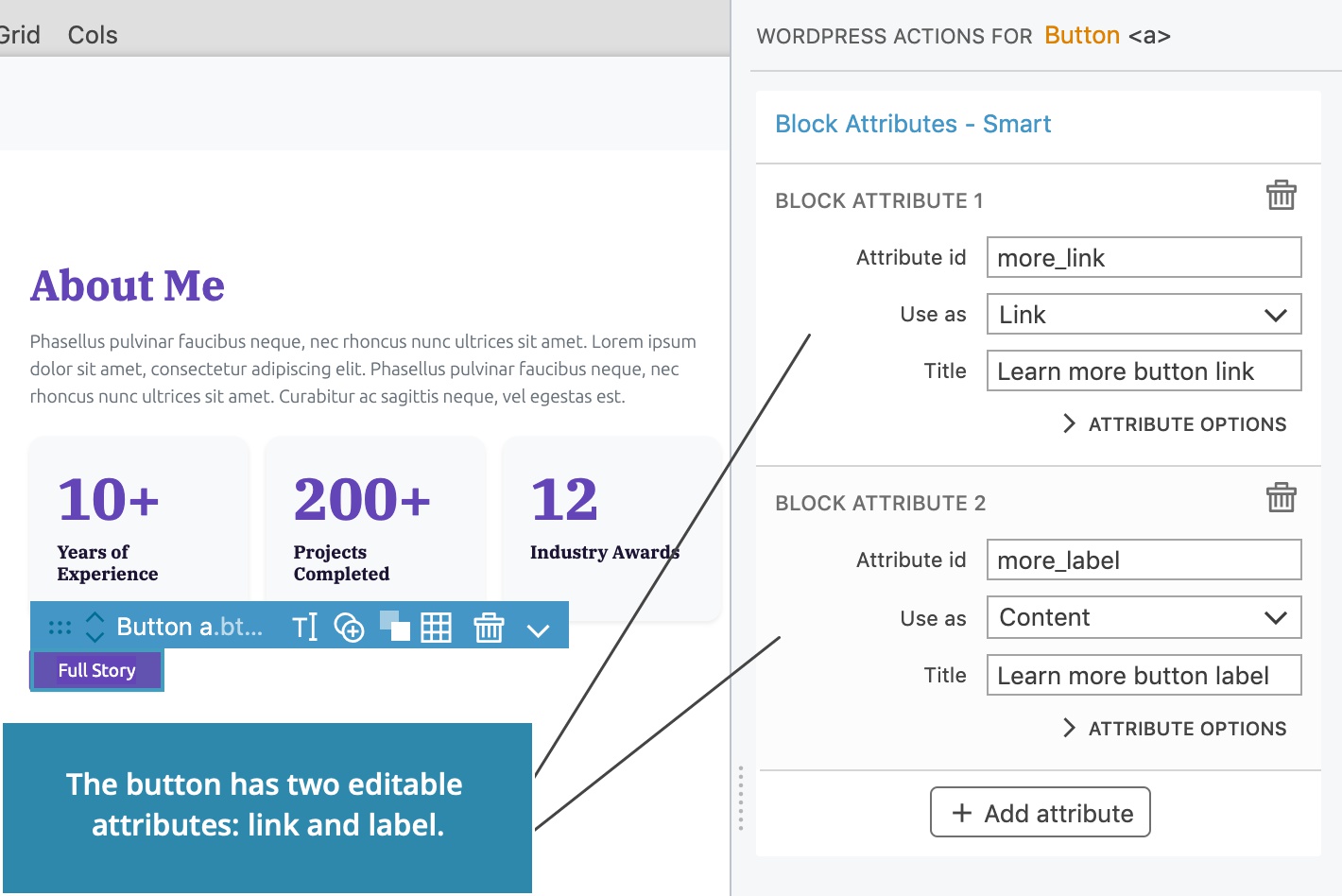Screen dimensions: 1342x896
Task: Delete Block Attribute 2 with trash icon
Action: (x=1281, y=497)
